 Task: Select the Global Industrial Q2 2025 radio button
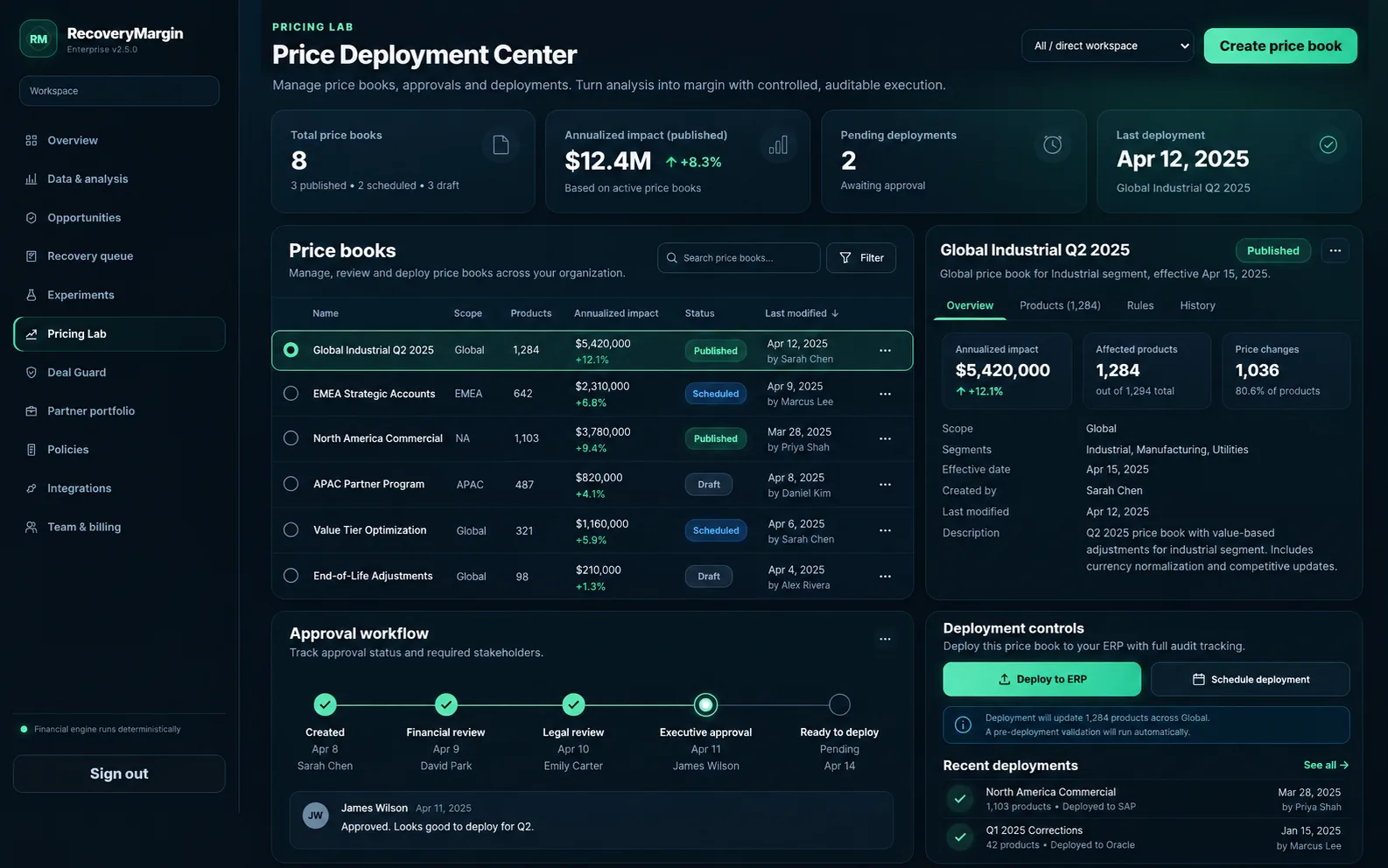291,350
